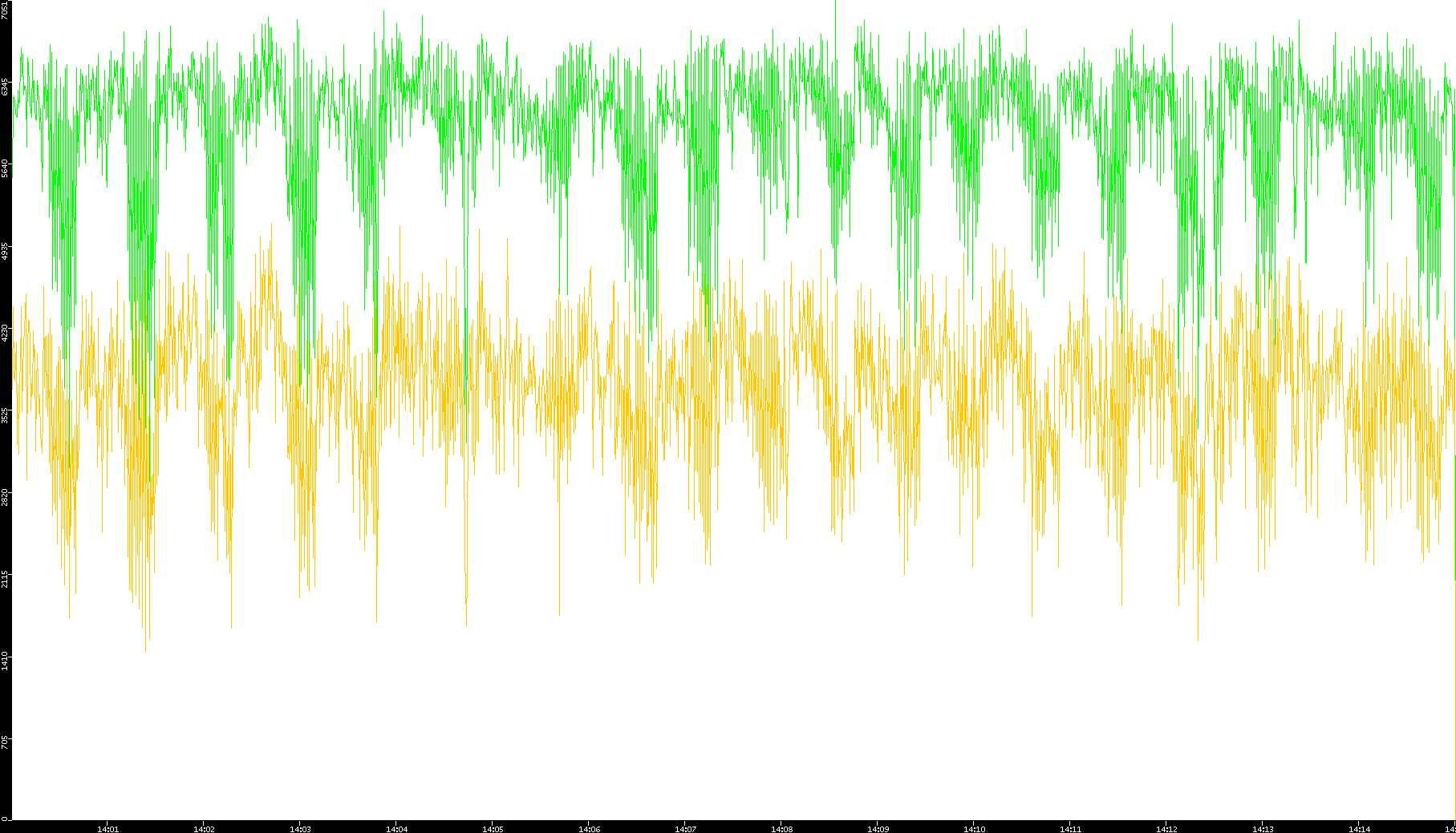Select the 705 label on vertical axis

point(6,742)
